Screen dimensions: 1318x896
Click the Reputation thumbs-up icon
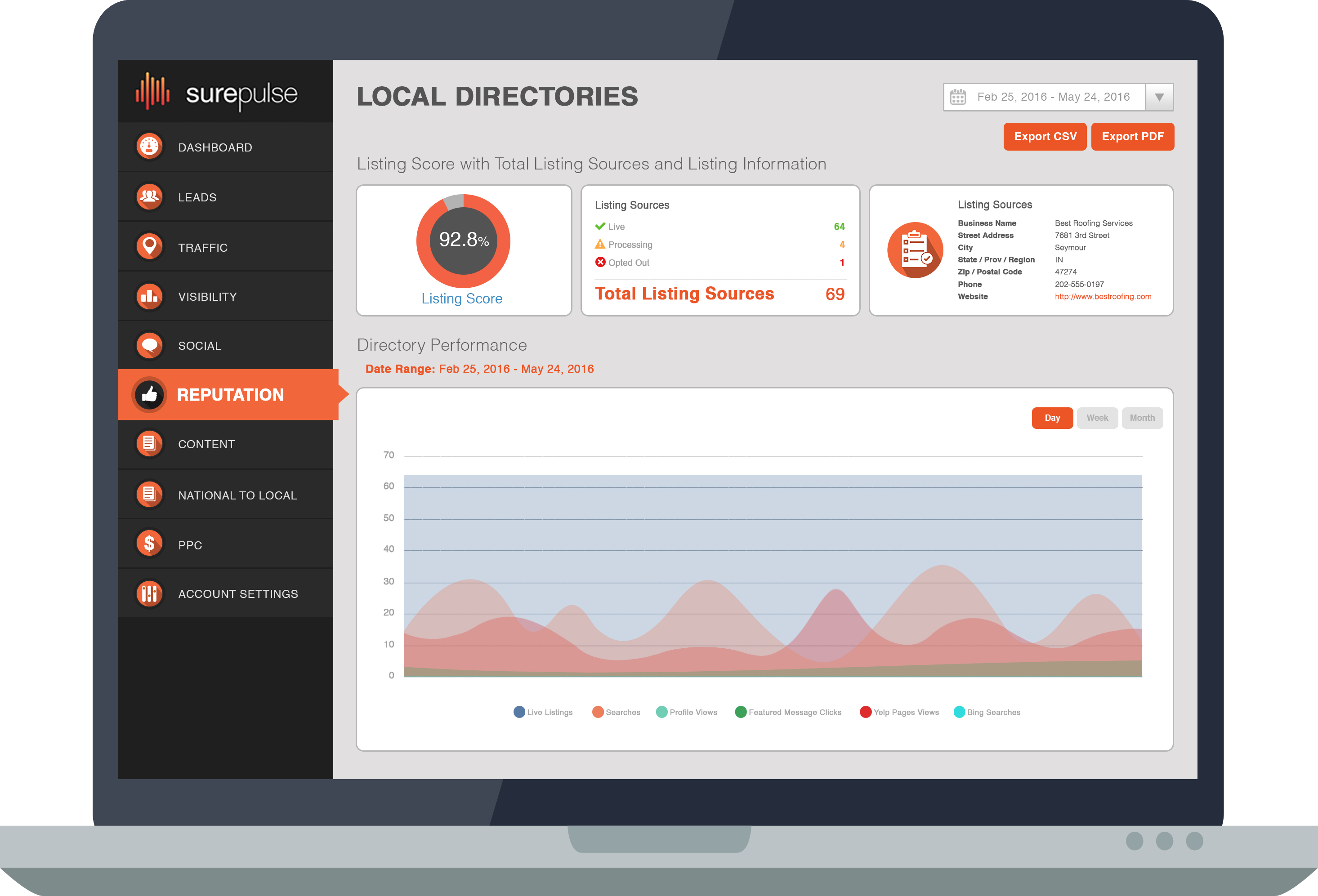pos(149,395)
